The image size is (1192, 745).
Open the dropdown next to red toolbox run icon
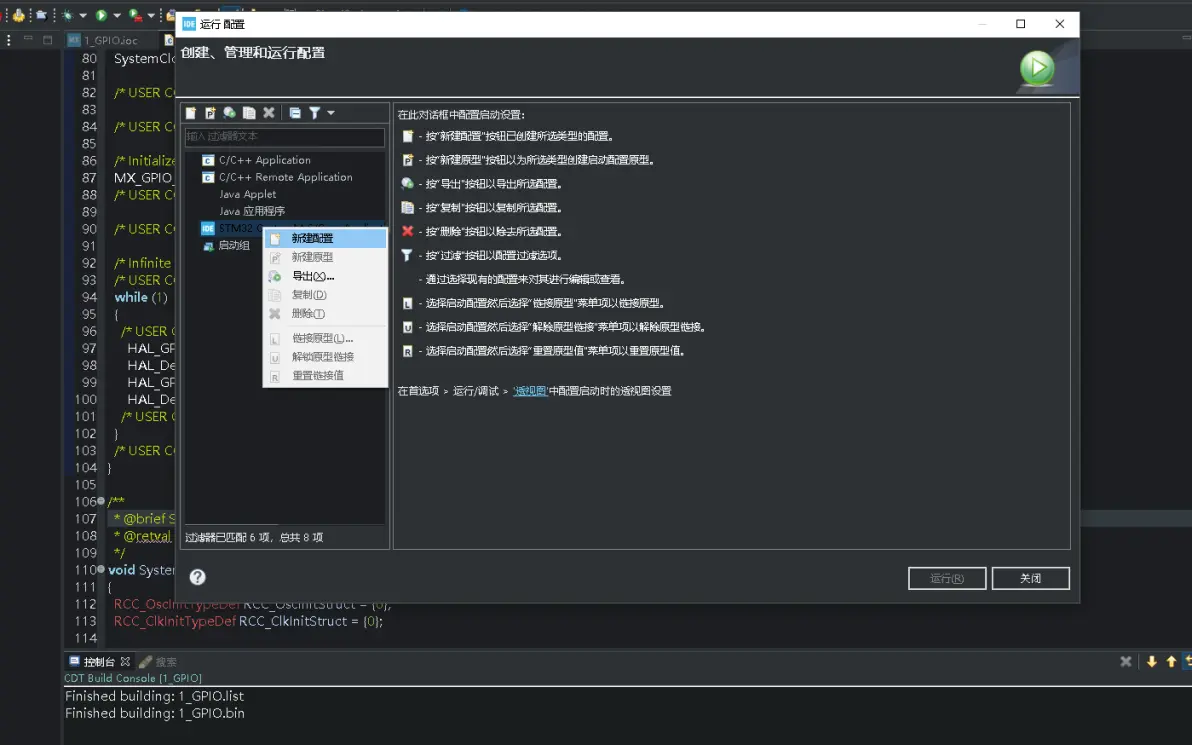151,15
